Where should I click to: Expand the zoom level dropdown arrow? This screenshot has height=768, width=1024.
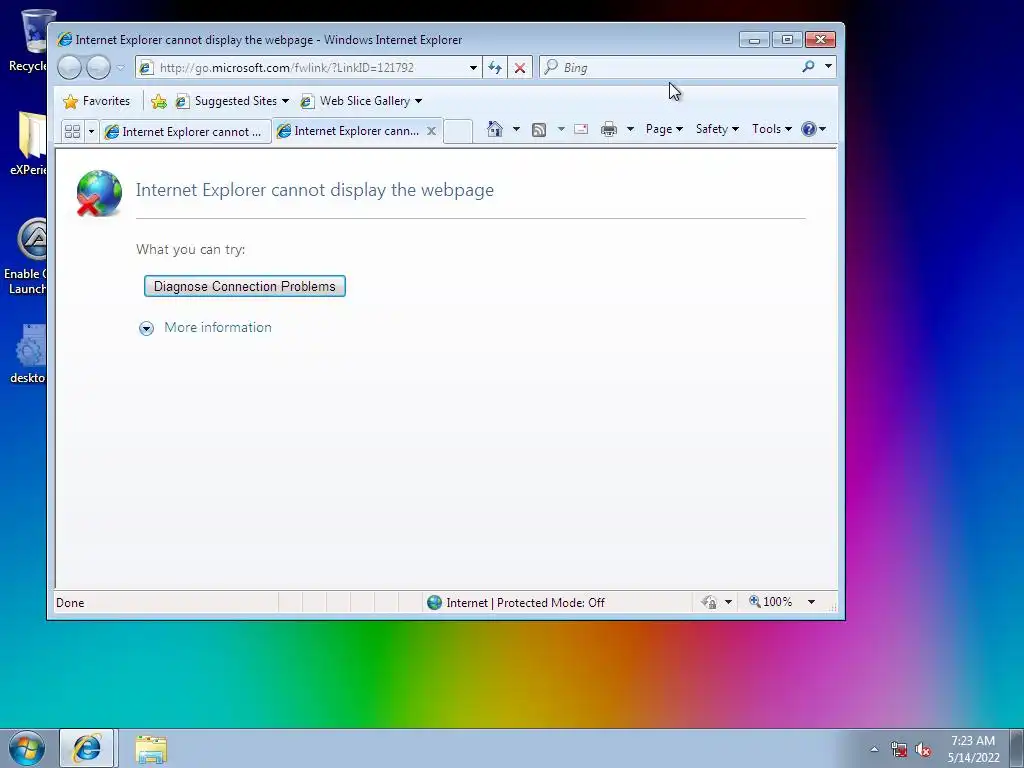click(811, 602)
